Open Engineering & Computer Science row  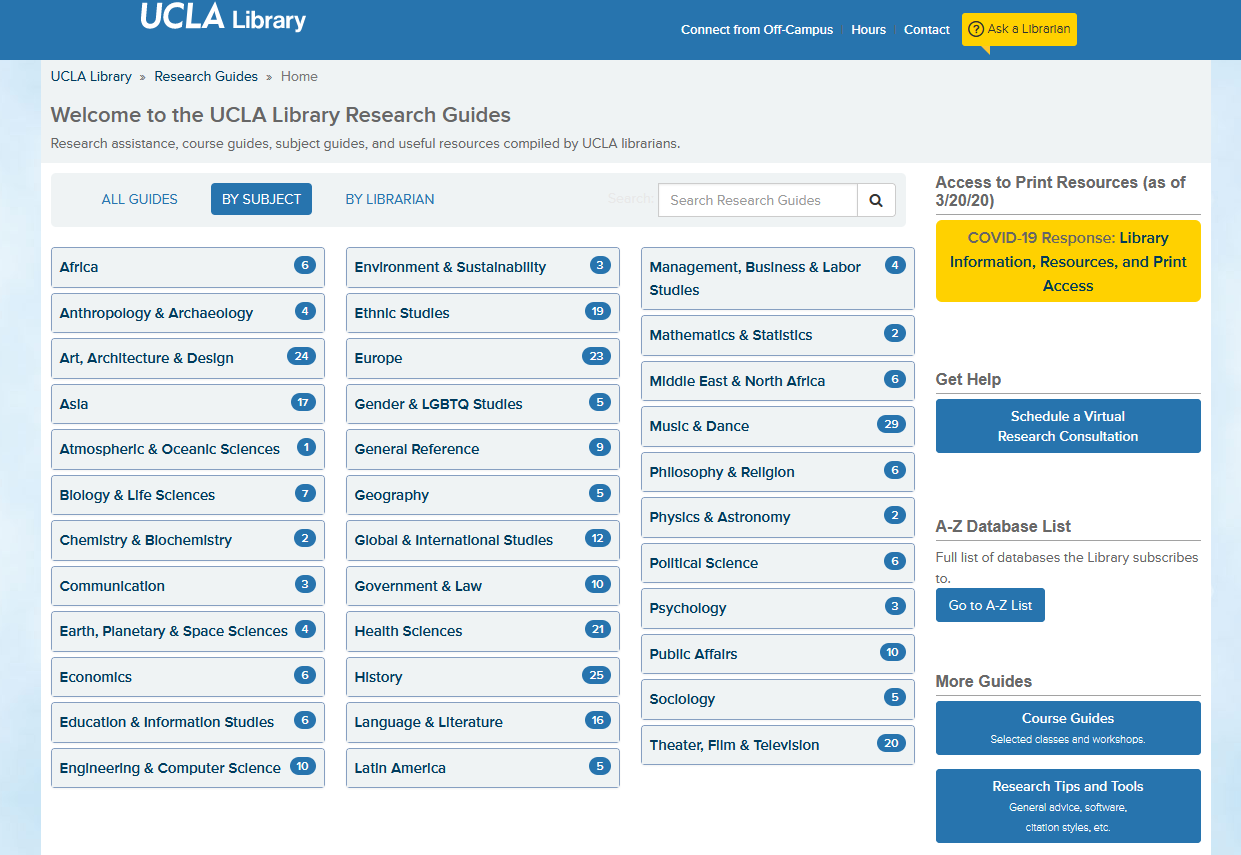coord(188,768)
